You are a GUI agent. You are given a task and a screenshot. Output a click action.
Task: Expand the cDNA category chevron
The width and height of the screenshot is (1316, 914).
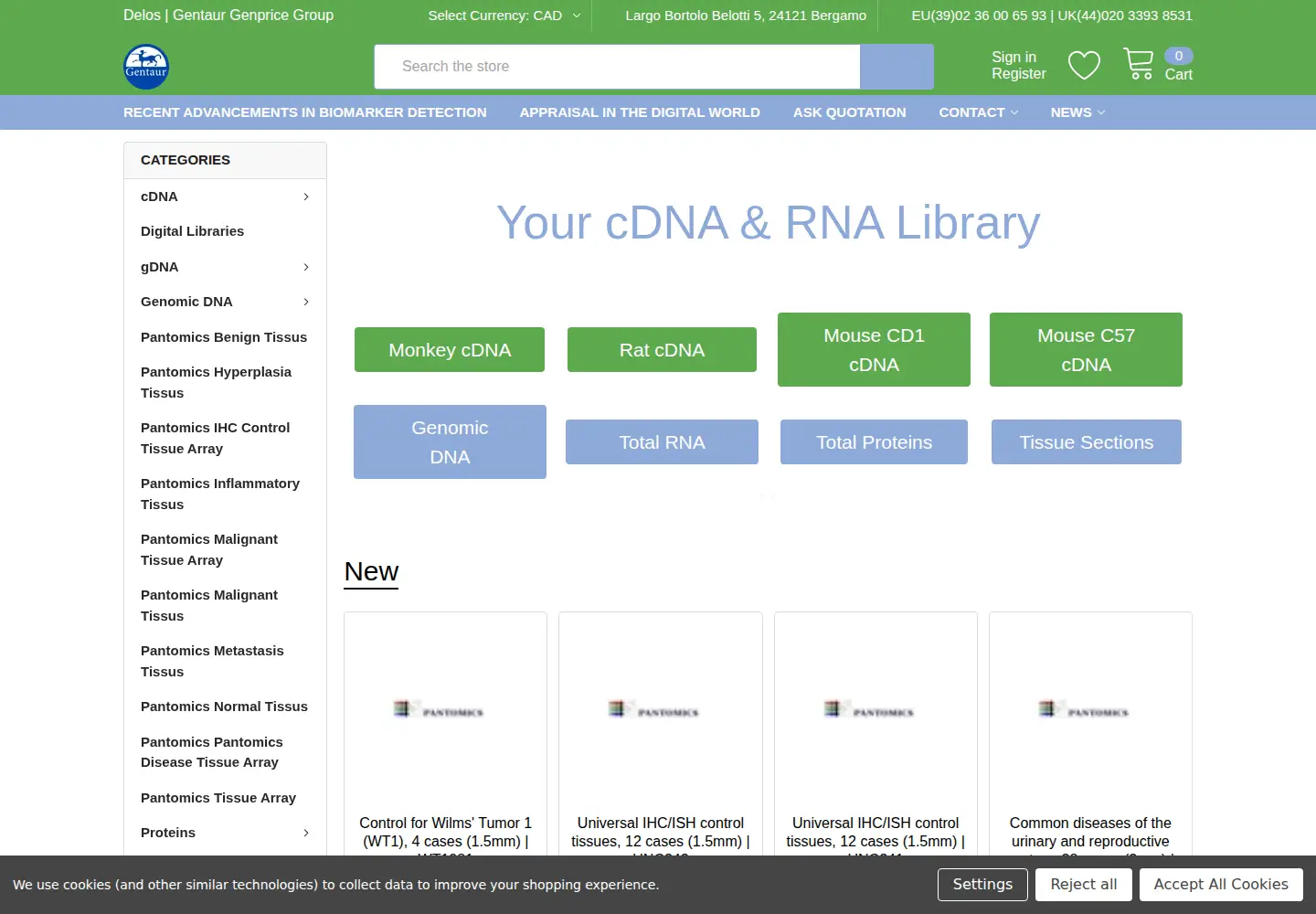click(306, 197)
